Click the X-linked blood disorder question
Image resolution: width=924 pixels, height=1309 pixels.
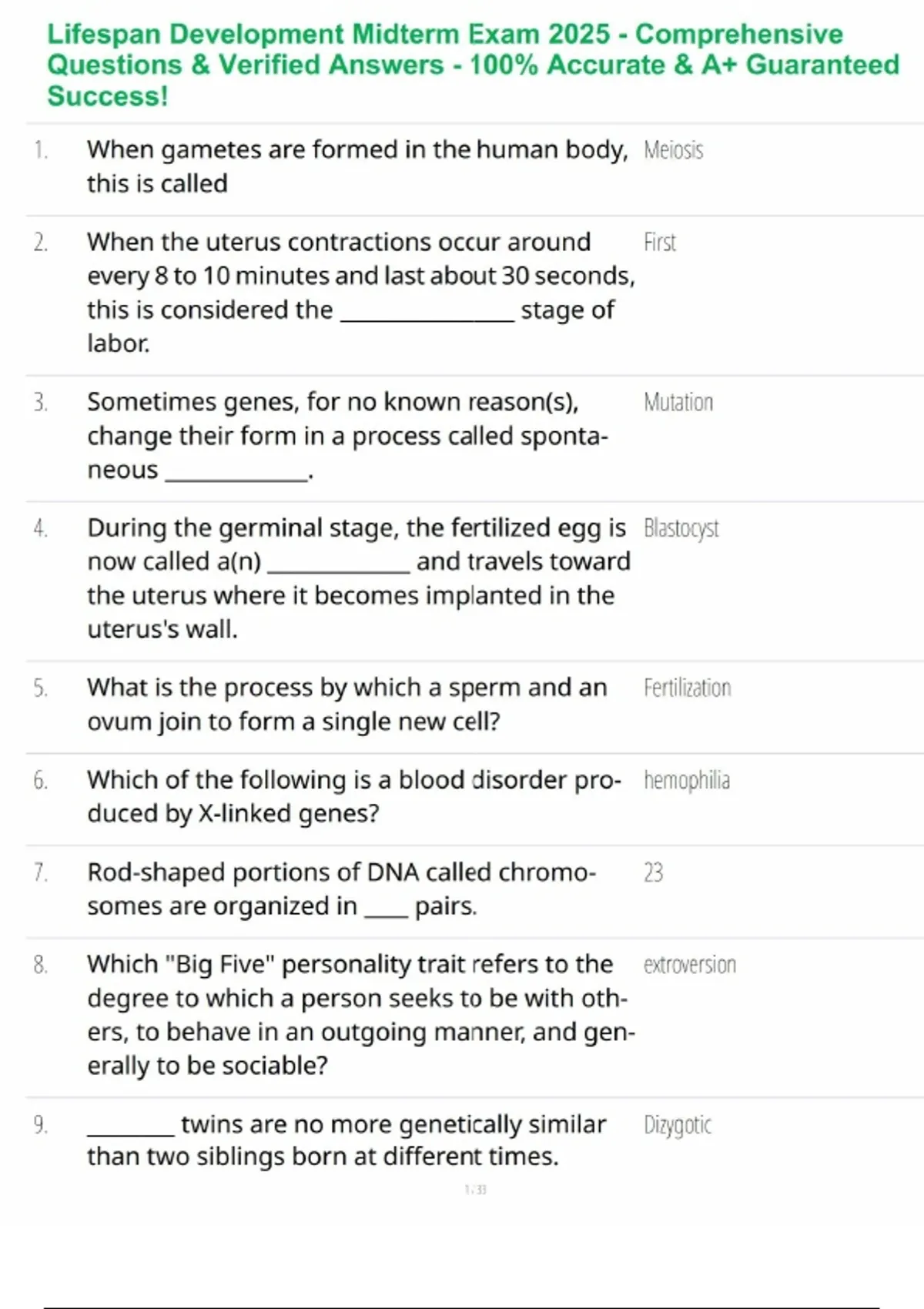pos(353,797)
